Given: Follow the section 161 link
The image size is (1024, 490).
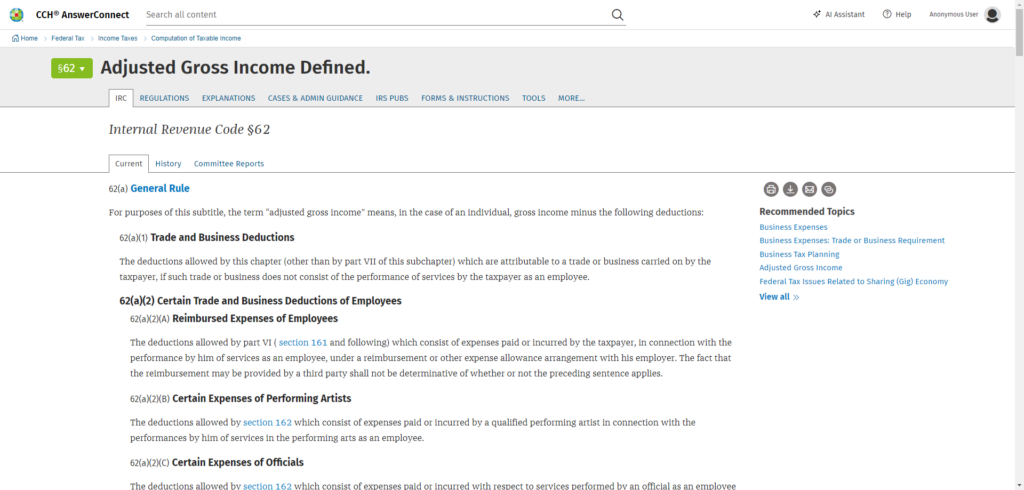Looking at the screenshot, I should coord(303,342).
